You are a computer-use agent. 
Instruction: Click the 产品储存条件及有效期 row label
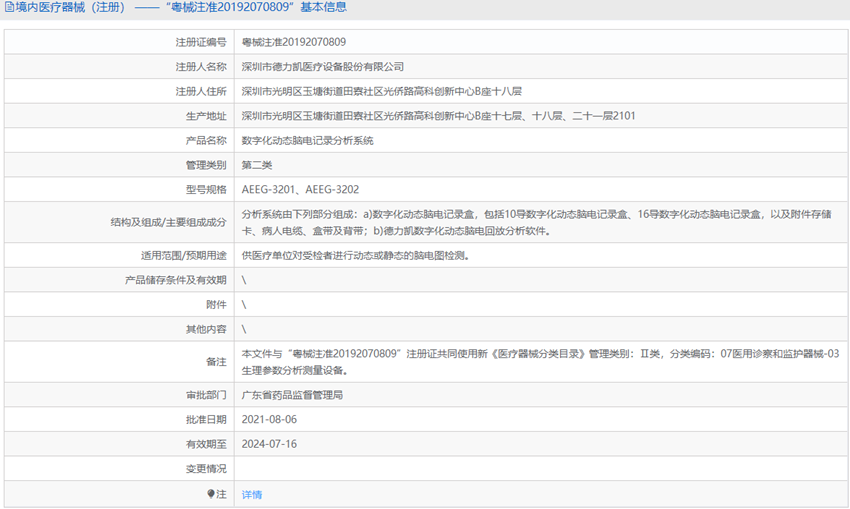(176, 280)
